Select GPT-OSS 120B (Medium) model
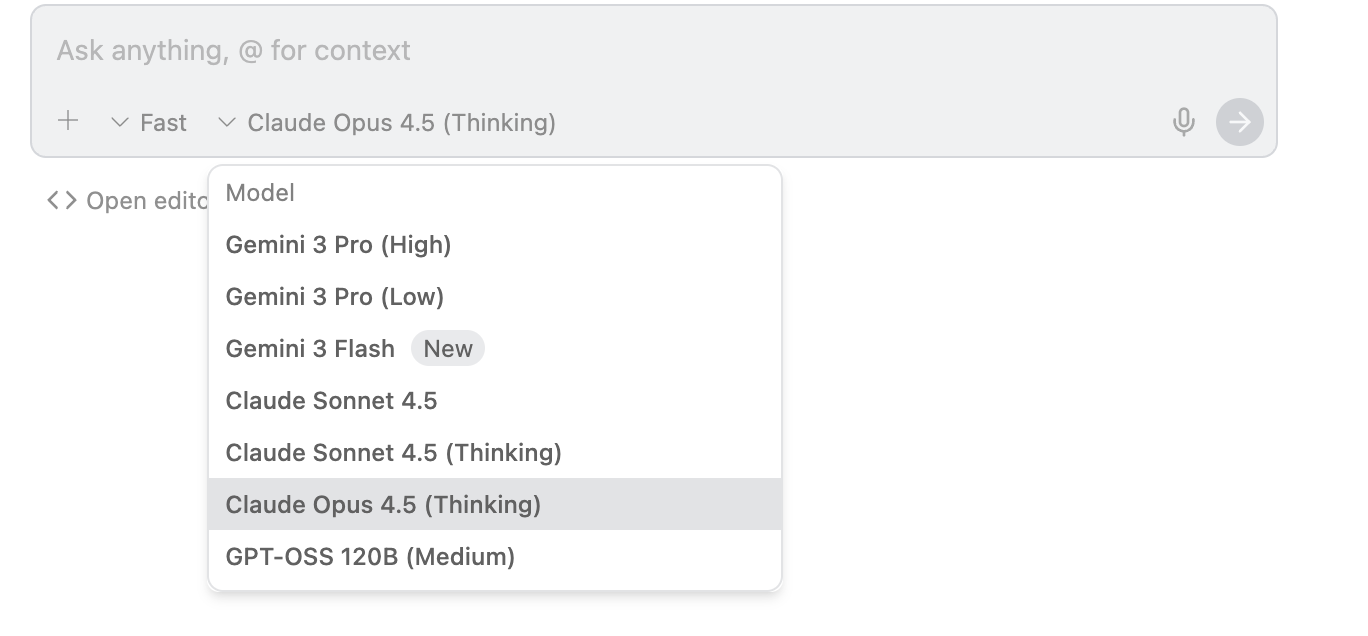1368x636 pixels. [370, 557]
